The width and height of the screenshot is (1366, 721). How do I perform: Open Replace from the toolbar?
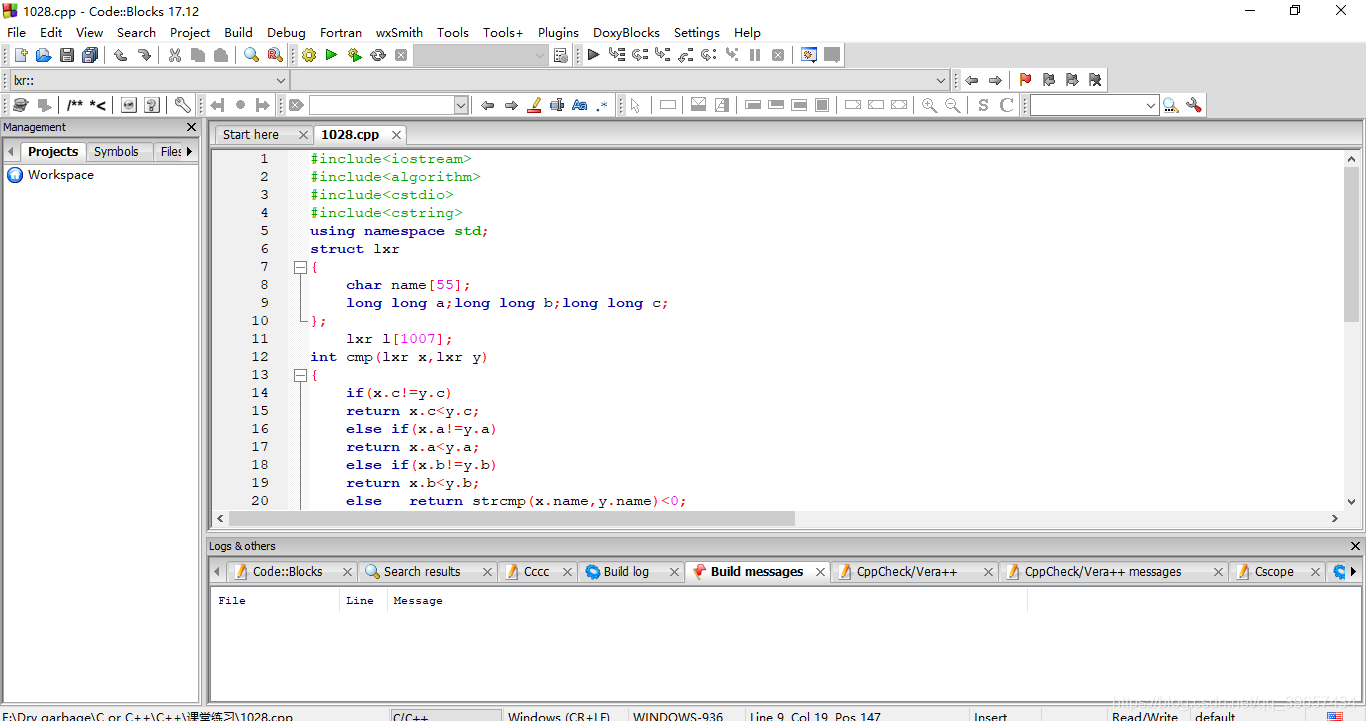pos(275,55)
